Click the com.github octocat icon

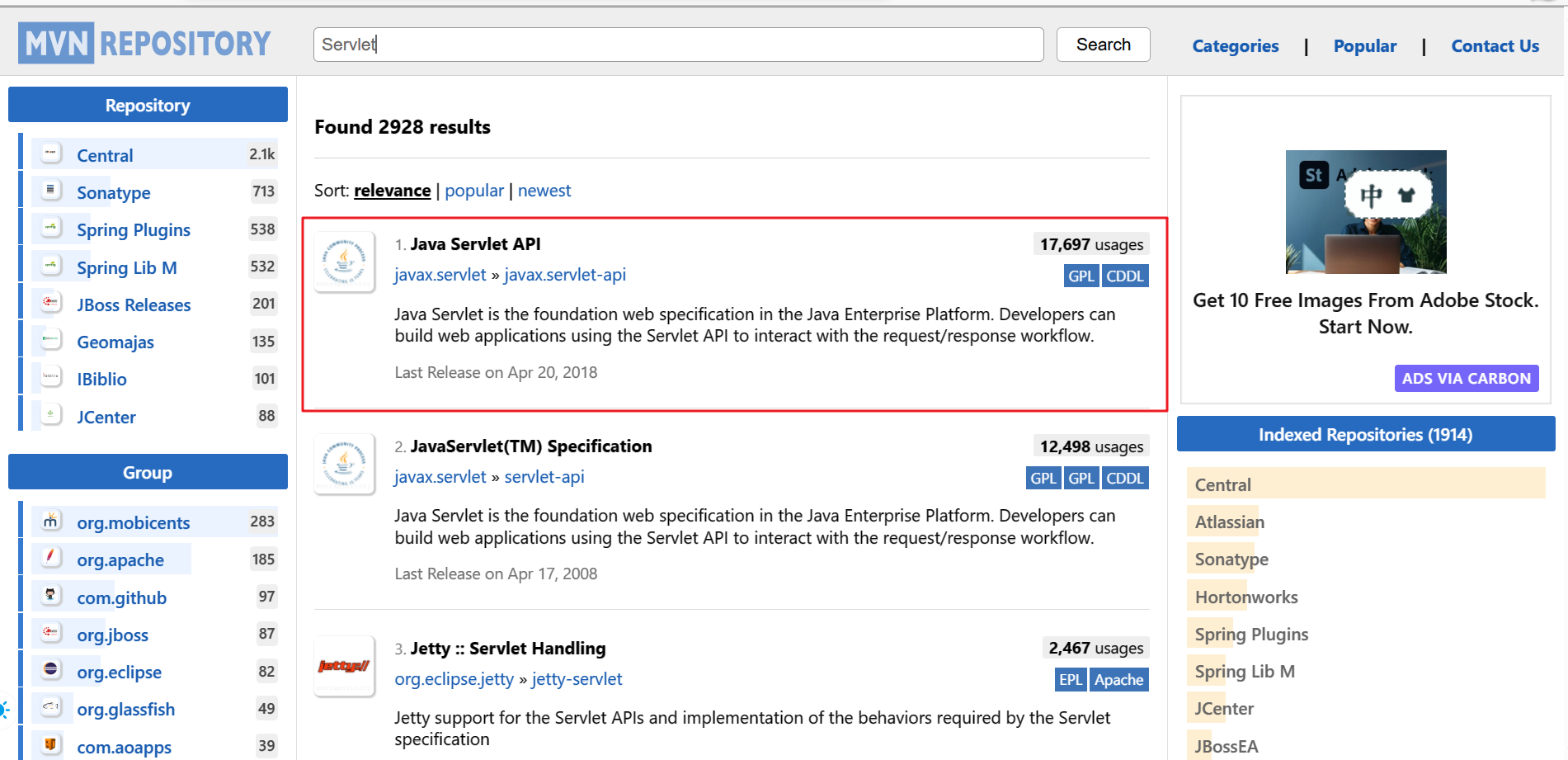(x=51, y=595)
